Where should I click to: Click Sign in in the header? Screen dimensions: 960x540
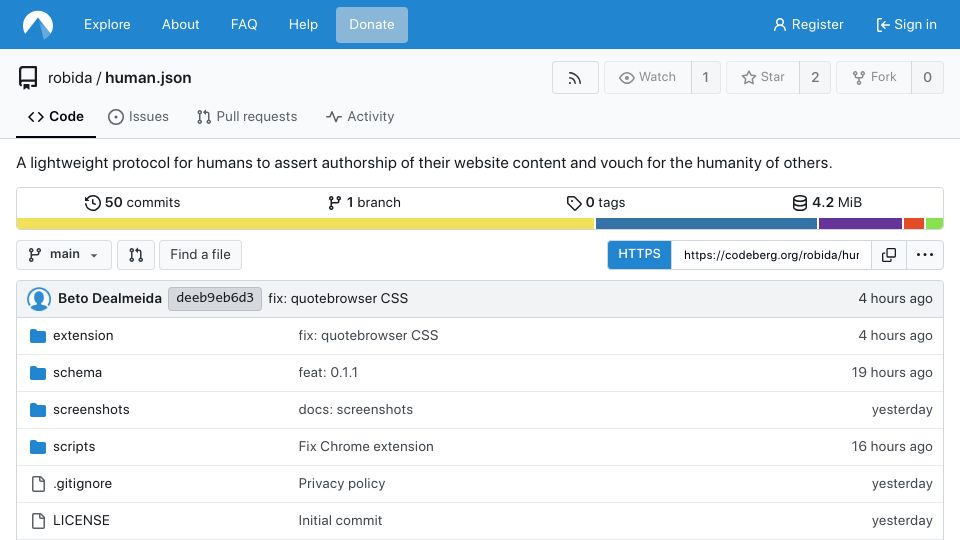pyautogui.click(x=906, y=24)
